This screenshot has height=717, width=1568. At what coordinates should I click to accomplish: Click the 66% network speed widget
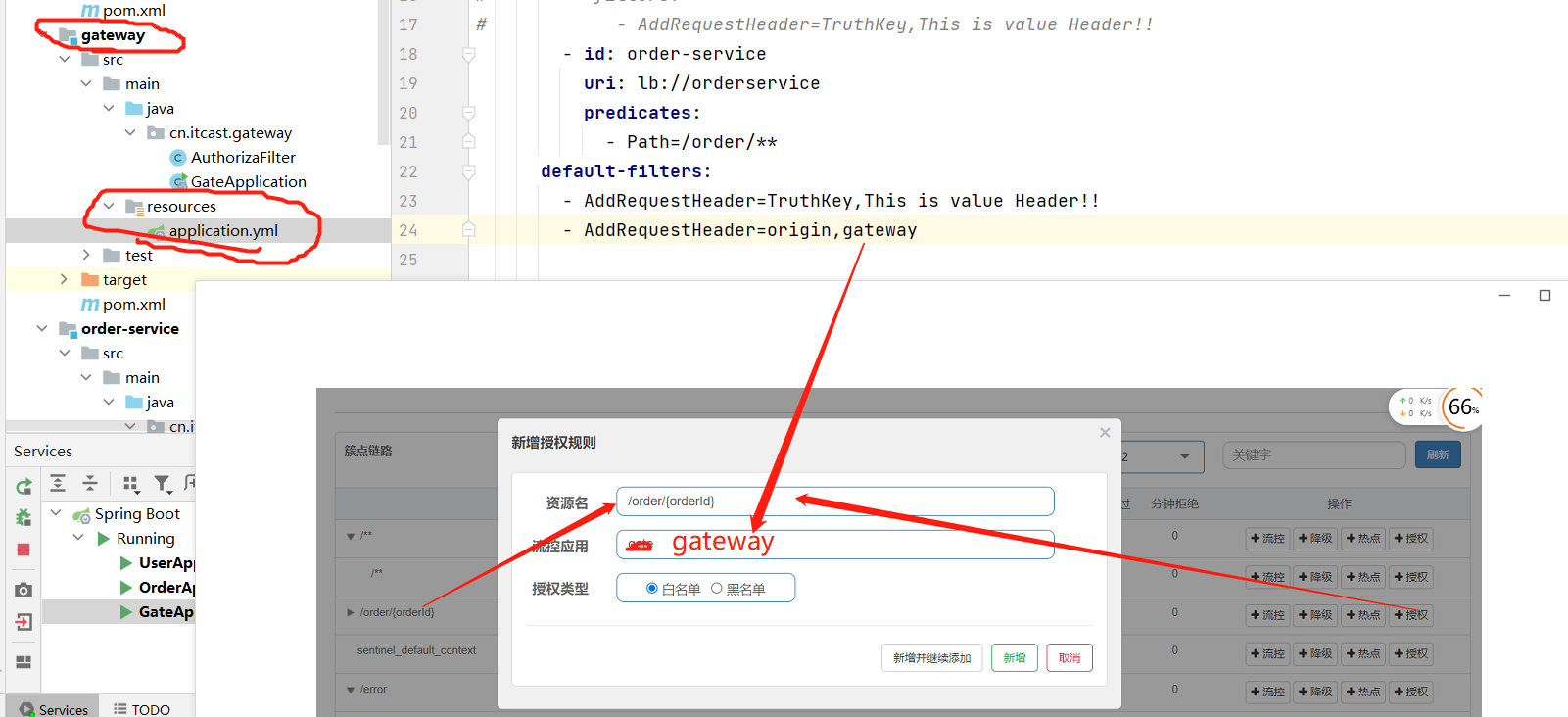click(1436, 406)
